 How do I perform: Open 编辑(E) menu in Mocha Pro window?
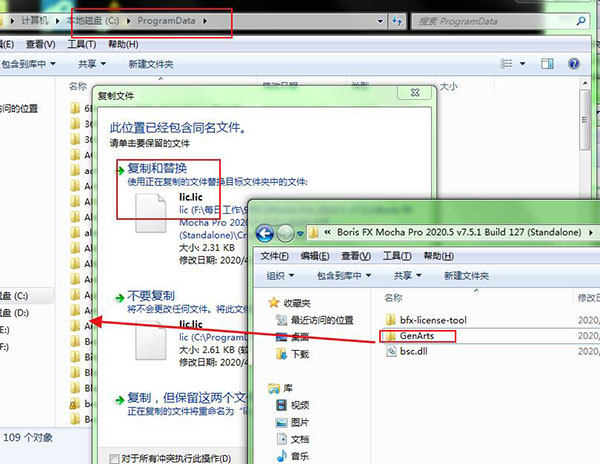pos(315,256)
